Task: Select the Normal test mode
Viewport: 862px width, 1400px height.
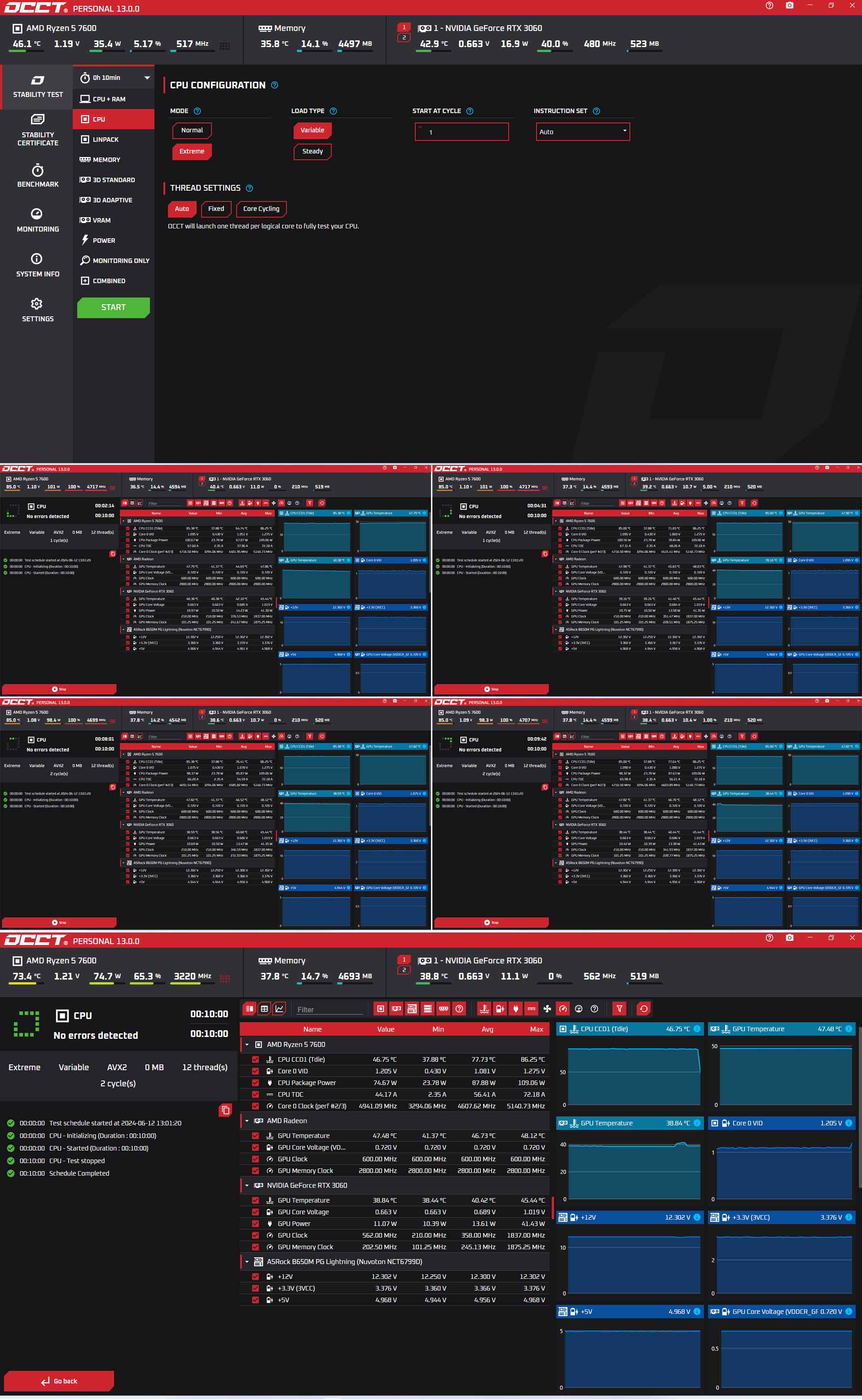Action: [192, 131]
